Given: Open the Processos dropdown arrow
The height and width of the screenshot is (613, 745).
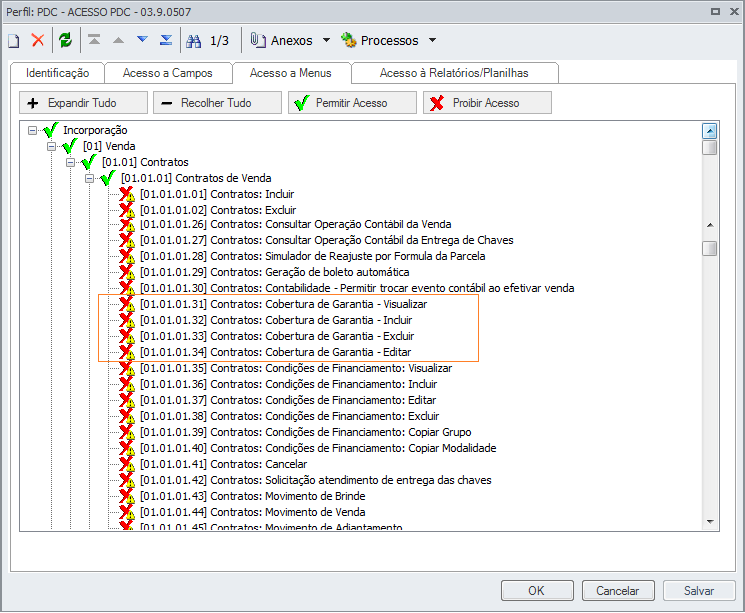Looking at the screenshot, I should coord(432,40).
